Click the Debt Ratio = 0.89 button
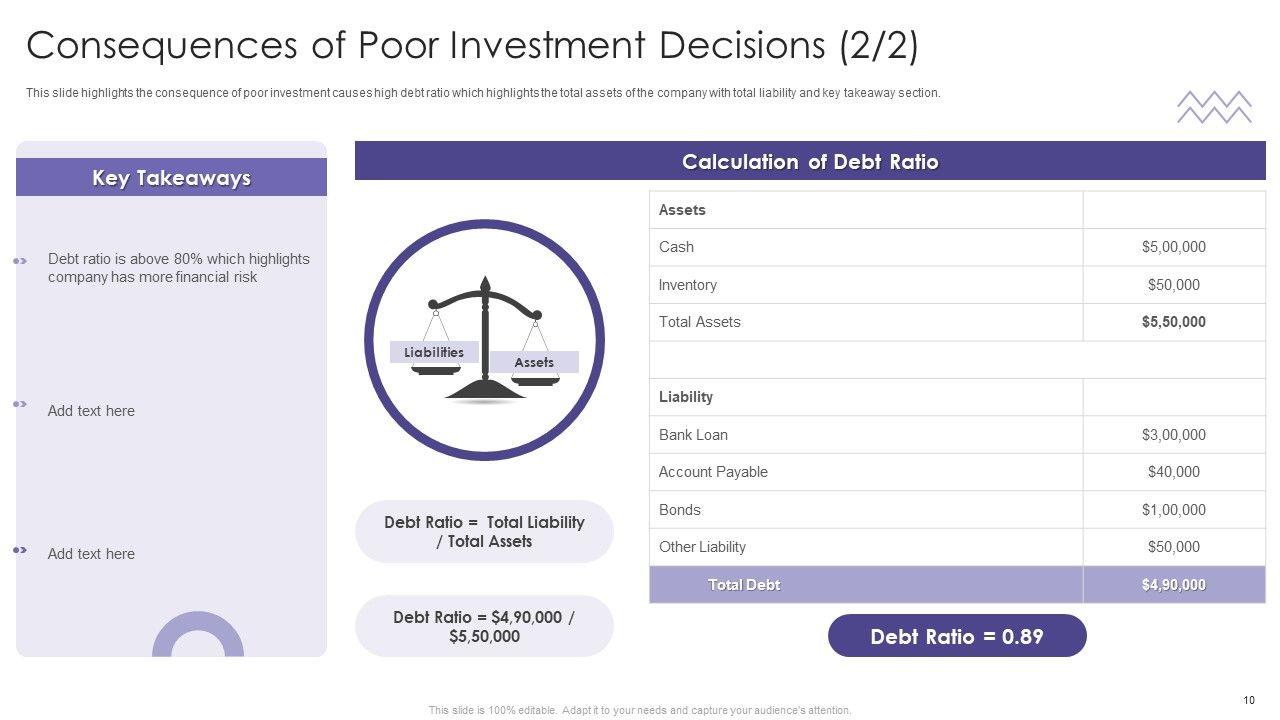This screenshot has height=720, width=1280. [x=957, y=636]
